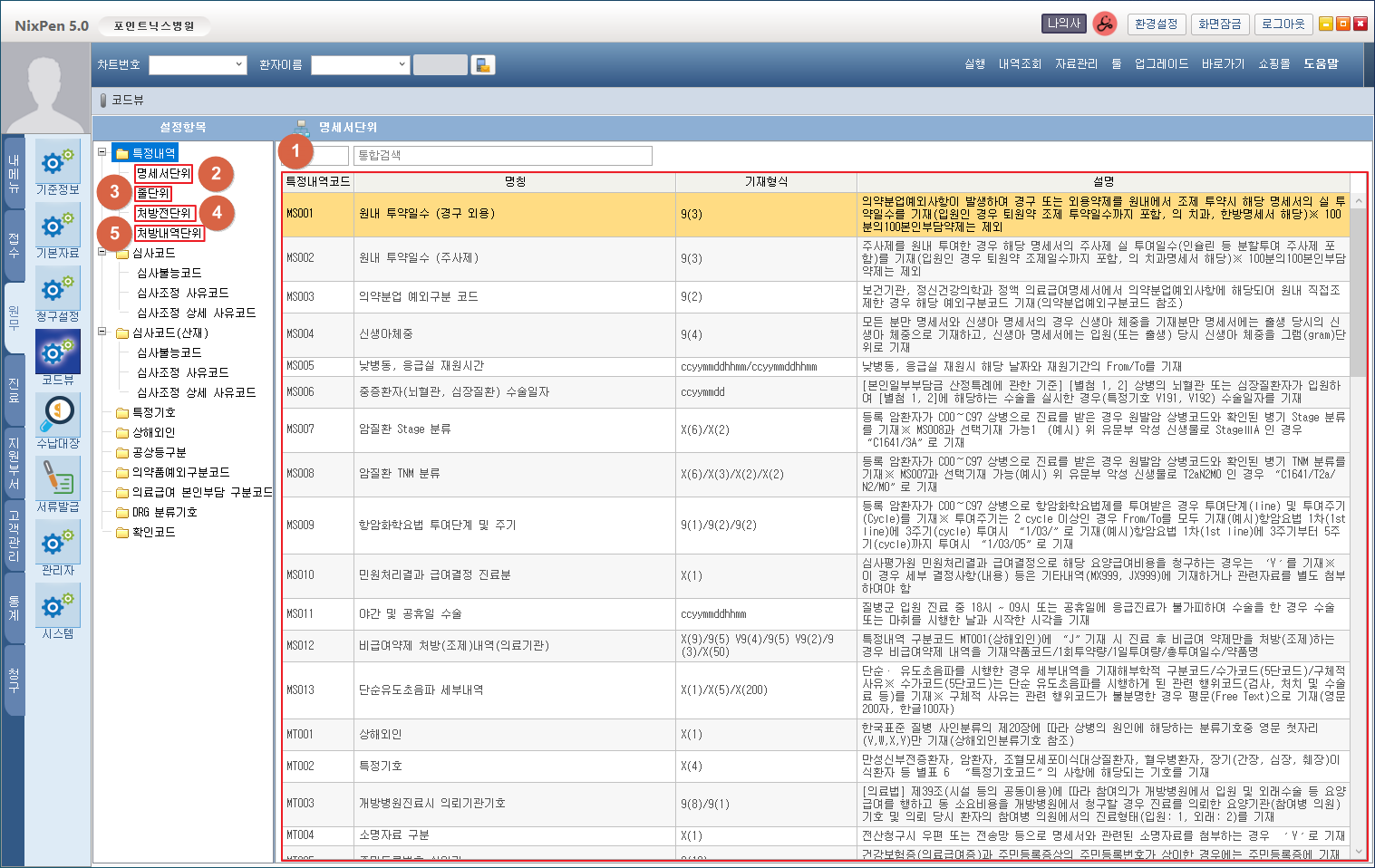Click the 관리자 gear icon

57,542
